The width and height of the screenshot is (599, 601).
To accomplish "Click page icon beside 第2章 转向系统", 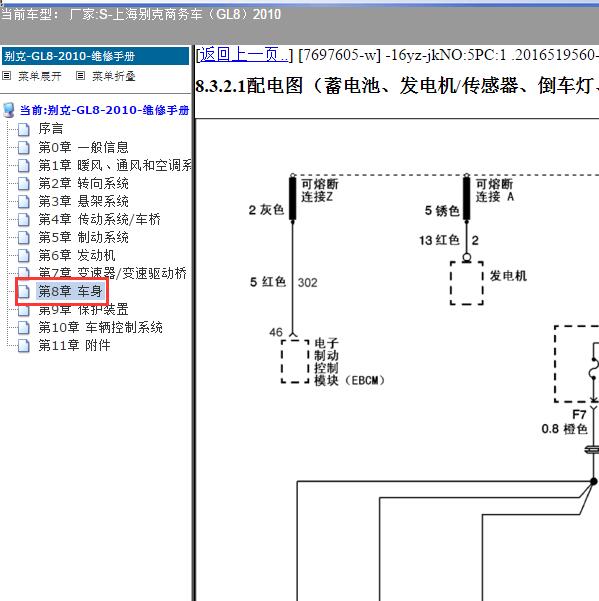I will (x=24, y=184).
